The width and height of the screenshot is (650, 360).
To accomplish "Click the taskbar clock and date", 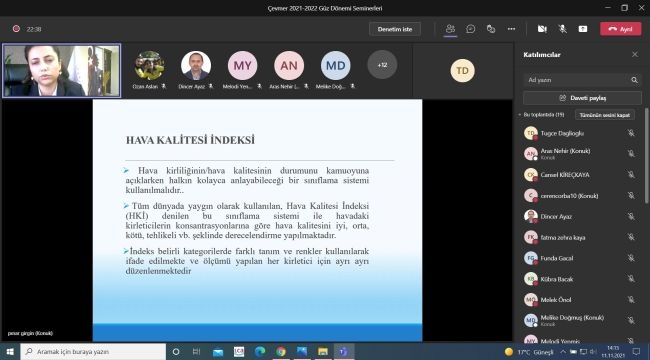I will tap(613, 352).
